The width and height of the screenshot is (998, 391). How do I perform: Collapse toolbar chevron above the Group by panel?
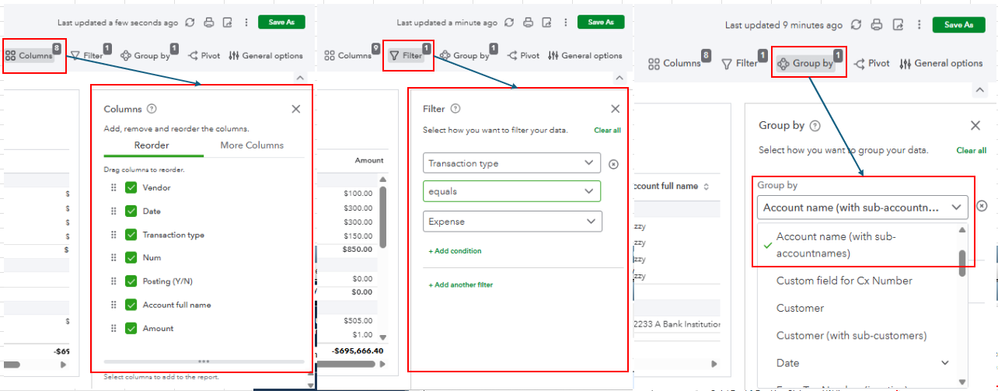coord(980,90)
